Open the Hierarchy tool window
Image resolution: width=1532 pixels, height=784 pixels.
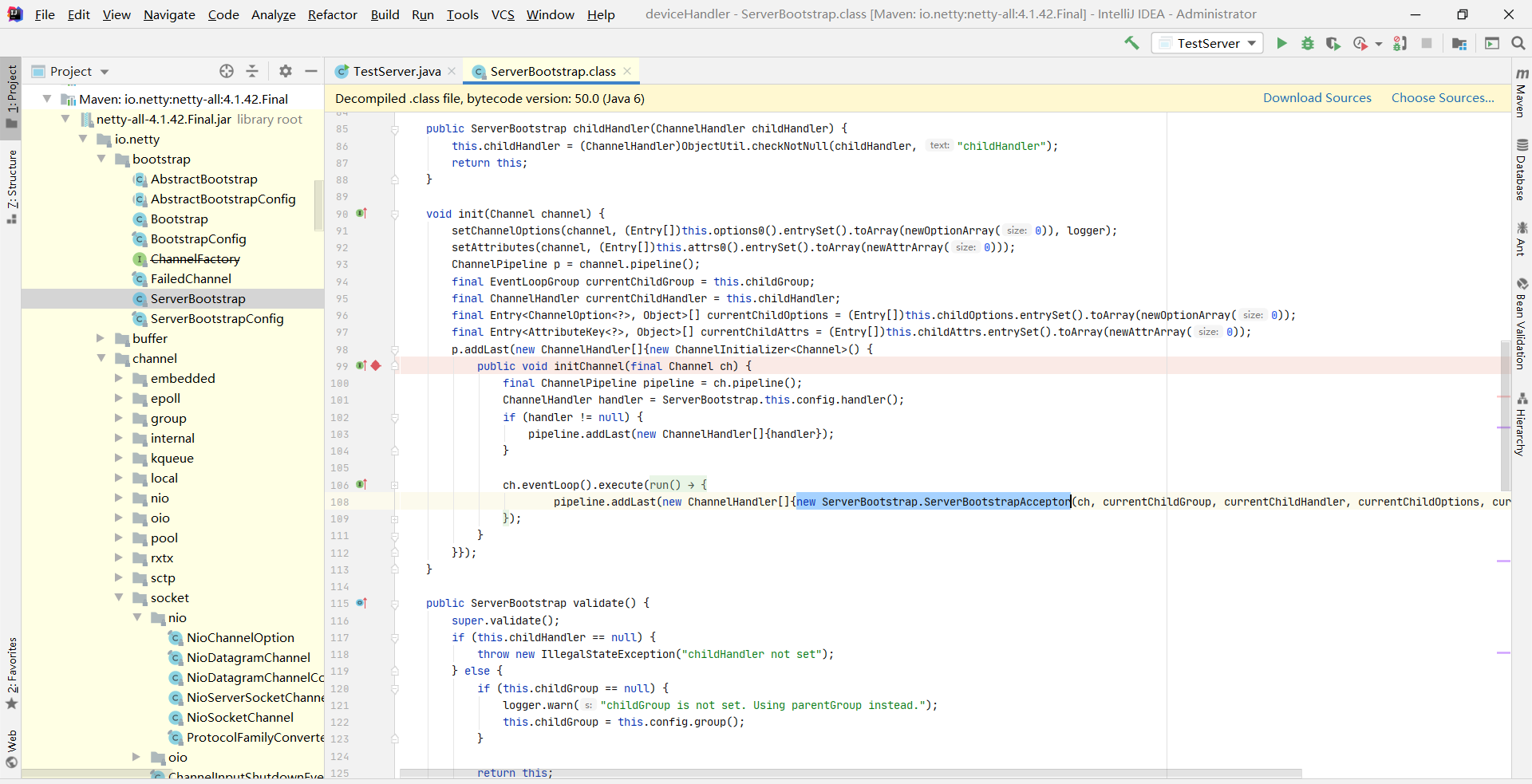(1521, 424)
